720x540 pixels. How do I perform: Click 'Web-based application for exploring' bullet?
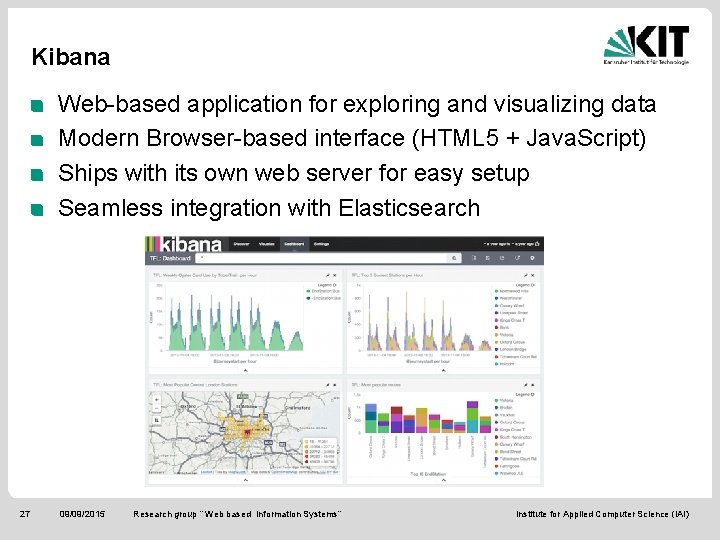pos(356,104)
